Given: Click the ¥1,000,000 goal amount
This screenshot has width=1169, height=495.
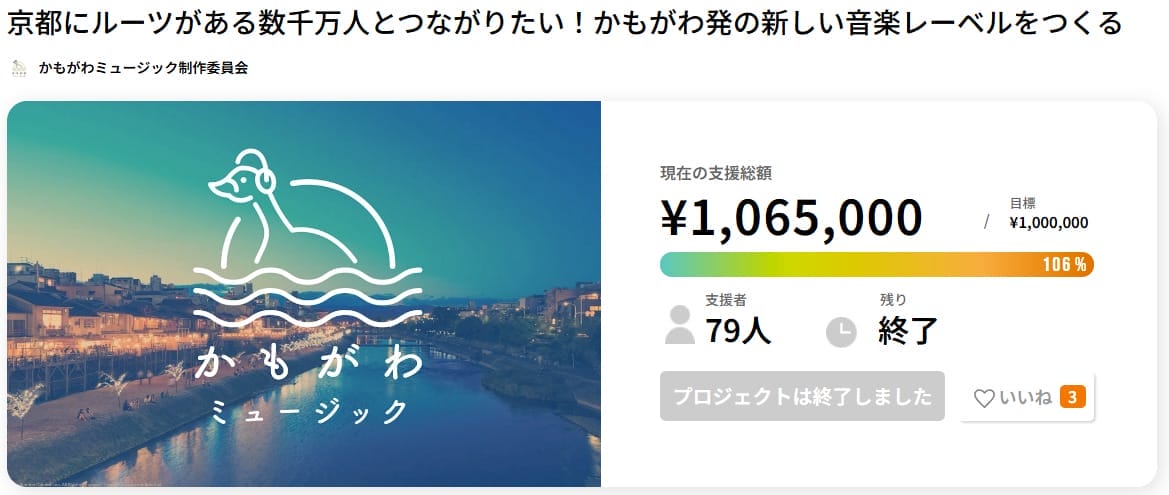Looking at the screenshot, I should (x=1048, y=223).
